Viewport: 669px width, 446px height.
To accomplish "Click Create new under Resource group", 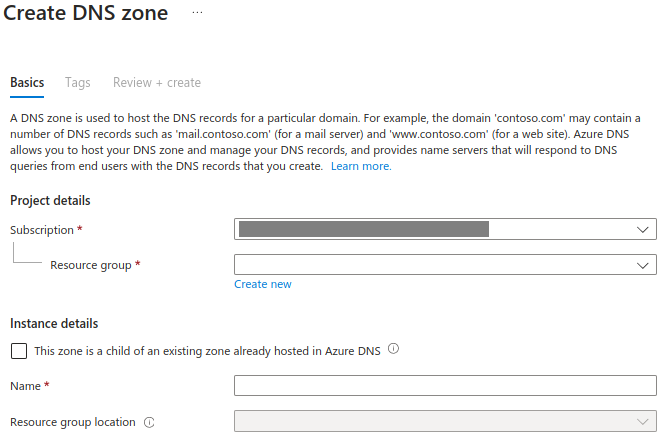I will tap(263, 284).
